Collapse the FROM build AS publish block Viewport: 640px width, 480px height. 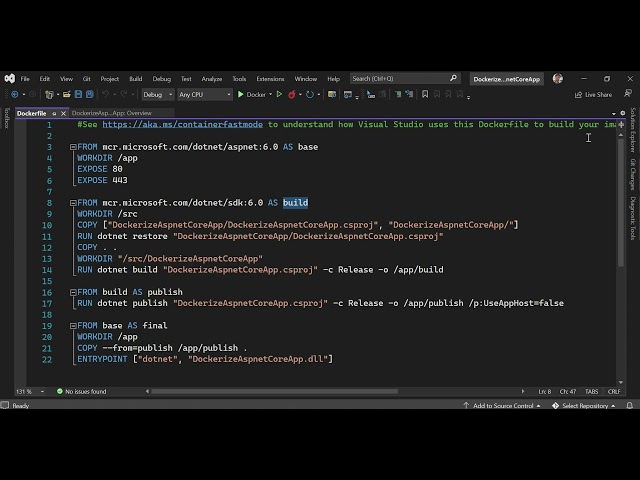[x=73, y=292]
